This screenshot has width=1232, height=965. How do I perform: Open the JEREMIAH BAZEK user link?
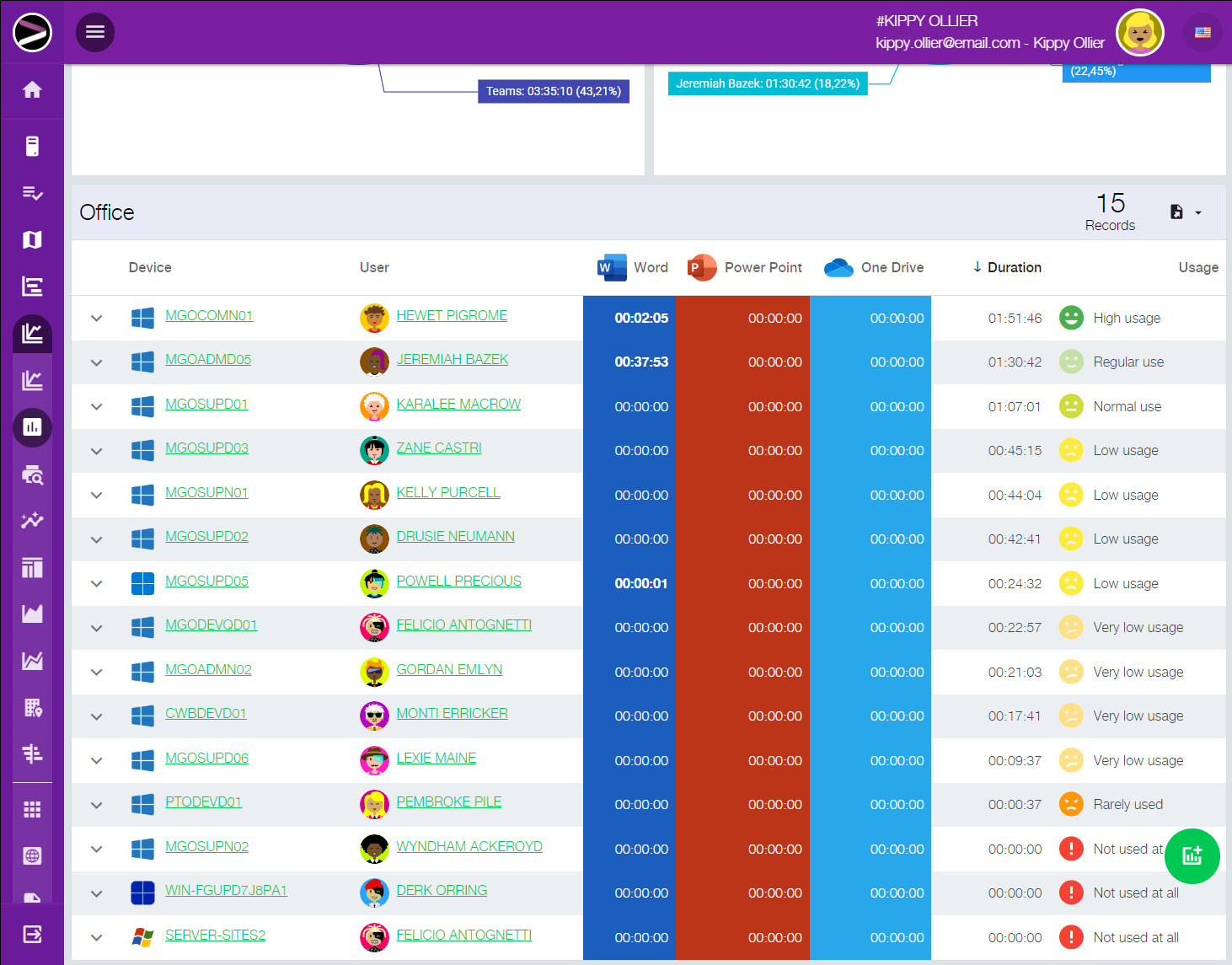pyautogui.click(x=452, y=359)
